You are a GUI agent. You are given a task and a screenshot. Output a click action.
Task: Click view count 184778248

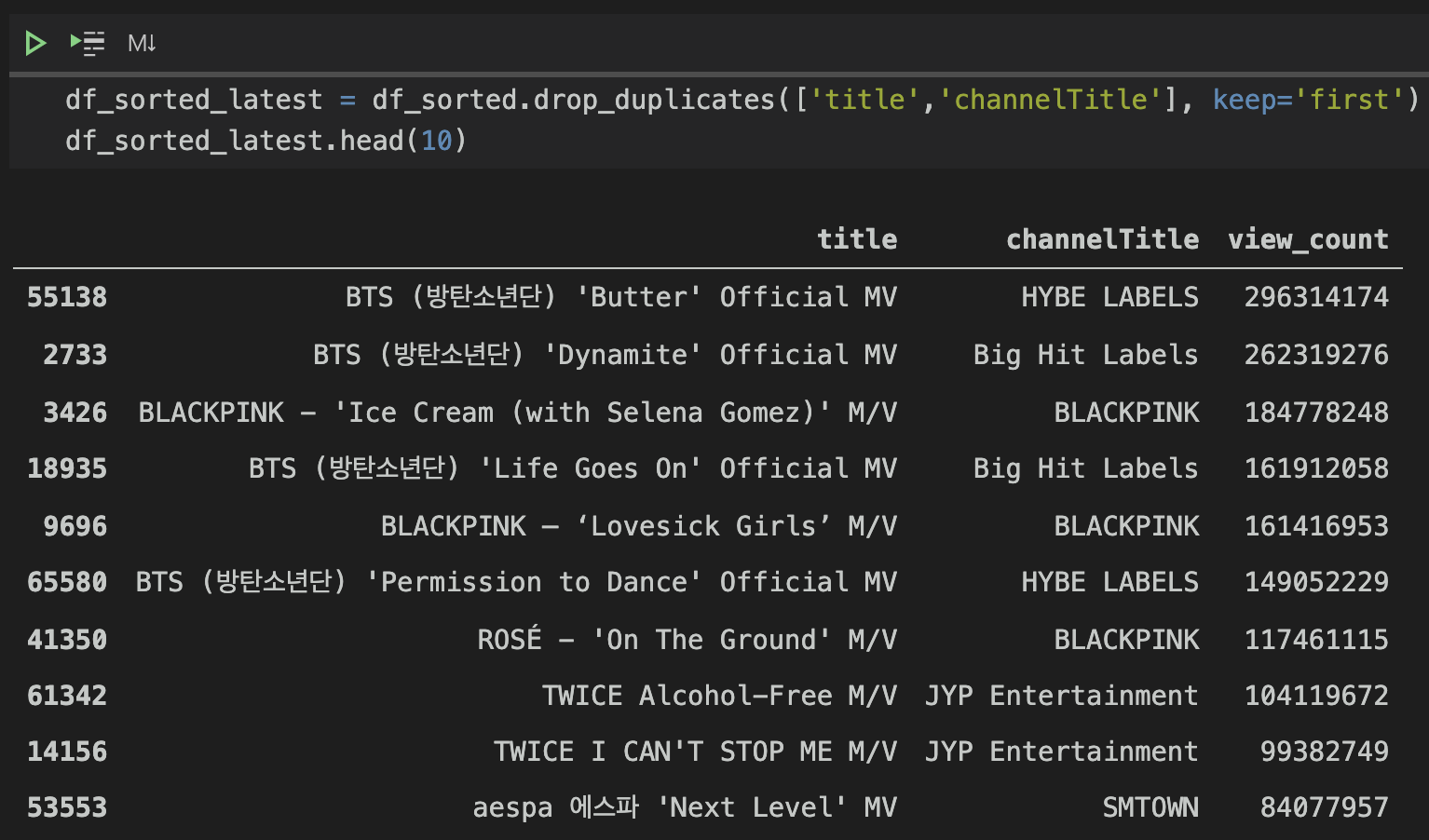(x=1316, y=413)
